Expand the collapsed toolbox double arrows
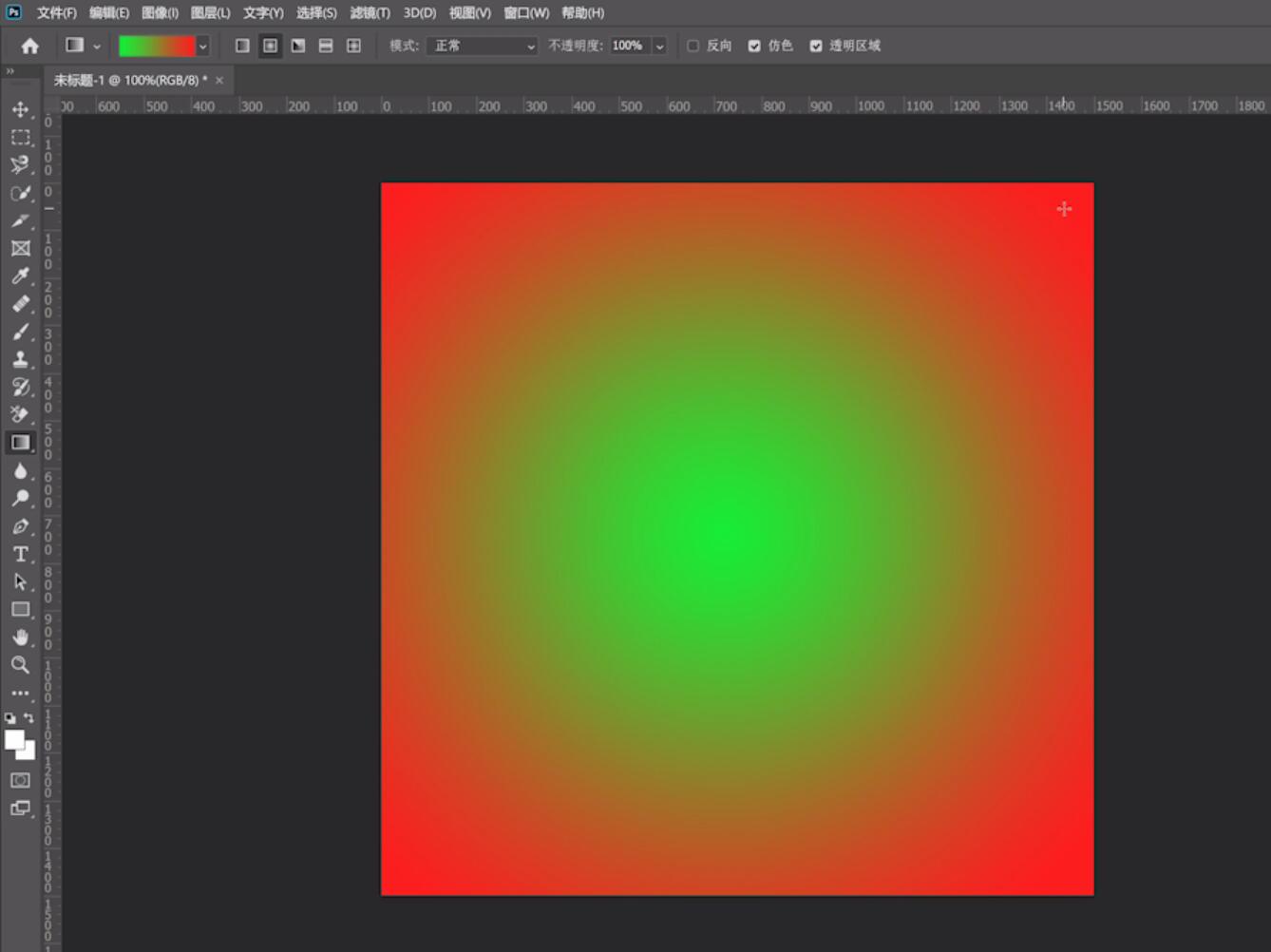This screenshot has height=952, width=1271. pos(10,71)
